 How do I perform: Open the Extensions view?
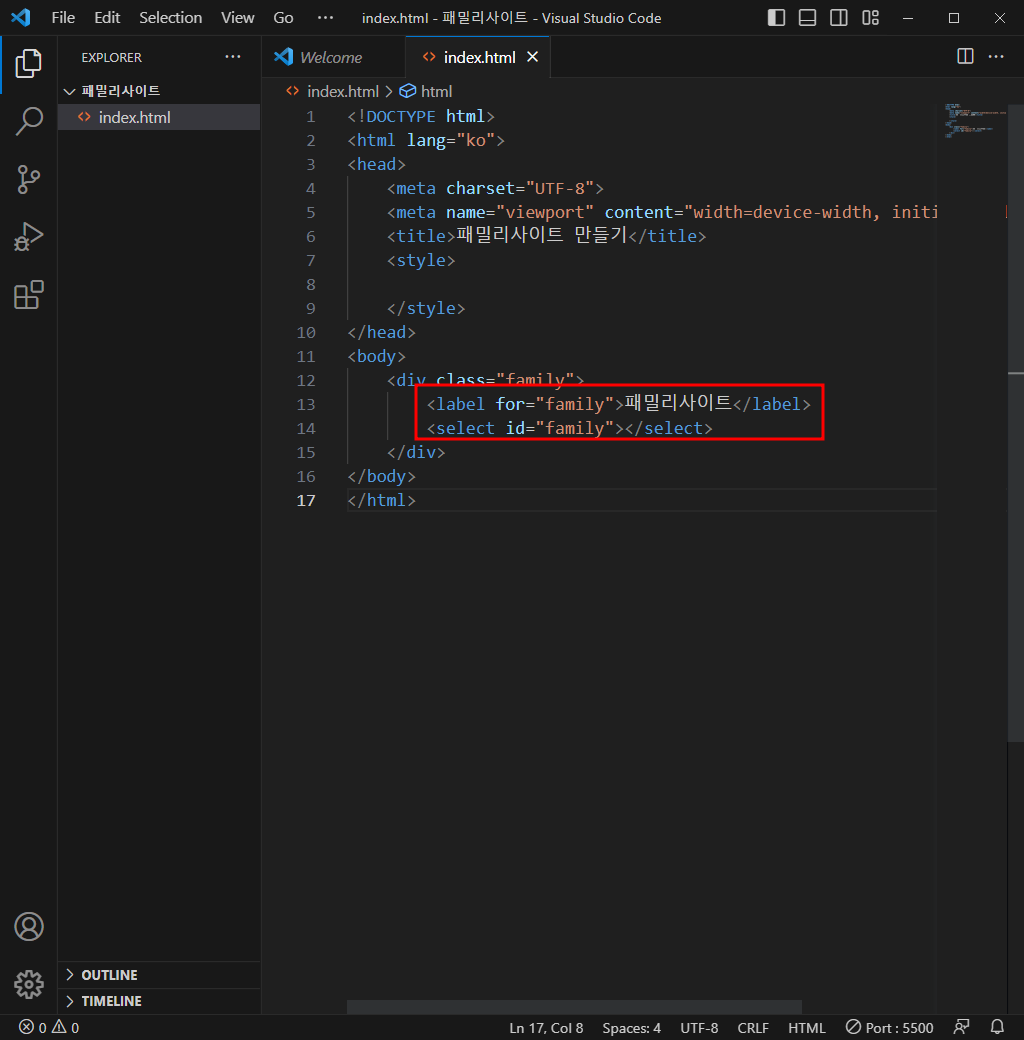pyautogui.click(x=29, y=294)
